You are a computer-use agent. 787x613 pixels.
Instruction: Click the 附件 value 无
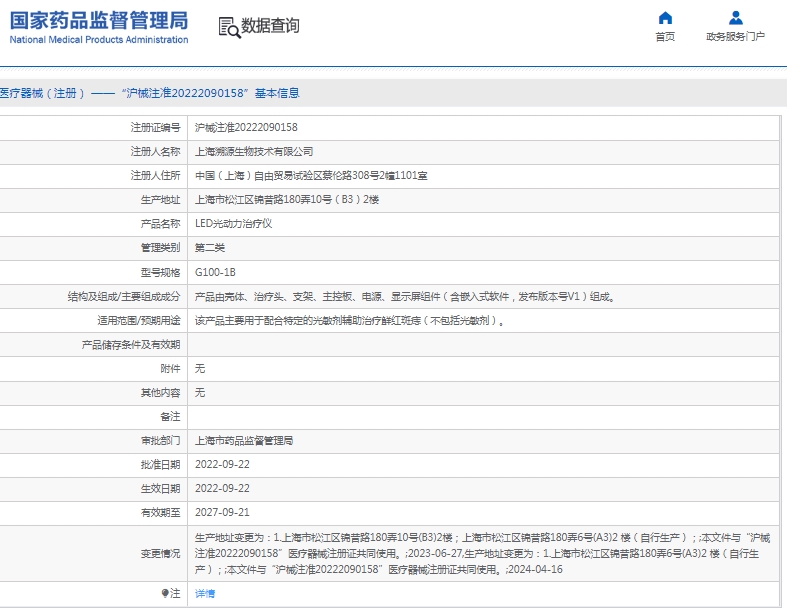point(200,369)
